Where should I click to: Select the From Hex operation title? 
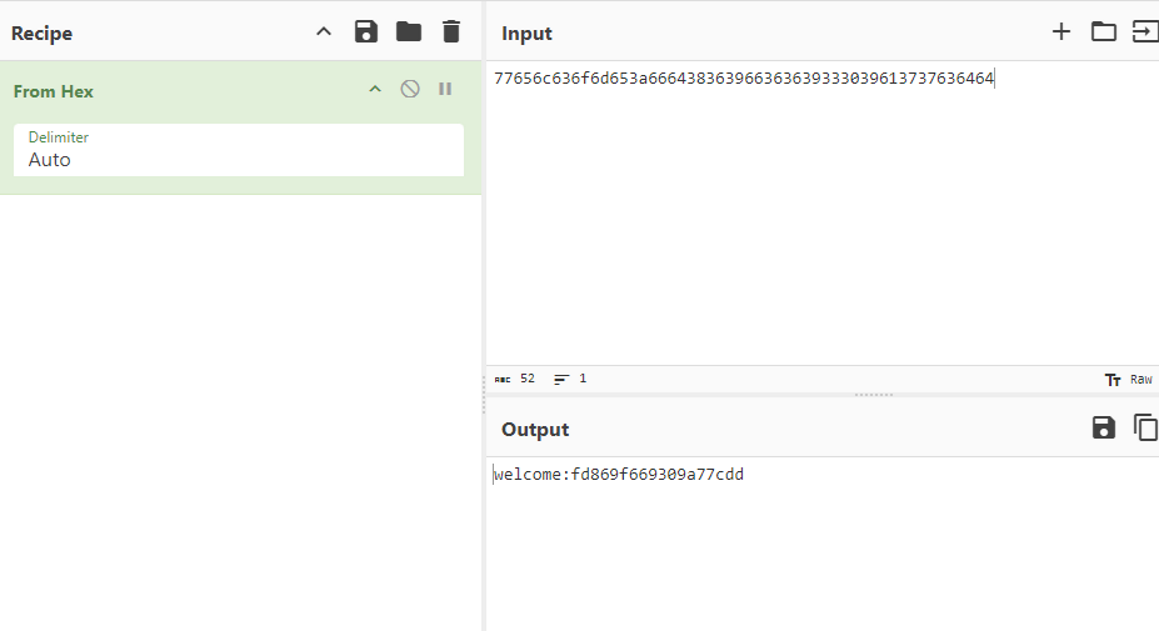53,91
